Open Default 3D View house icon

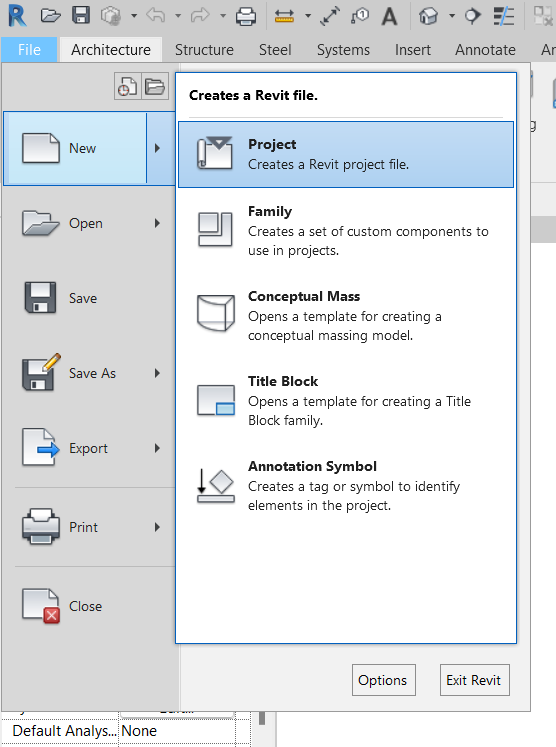pos(428,16)
